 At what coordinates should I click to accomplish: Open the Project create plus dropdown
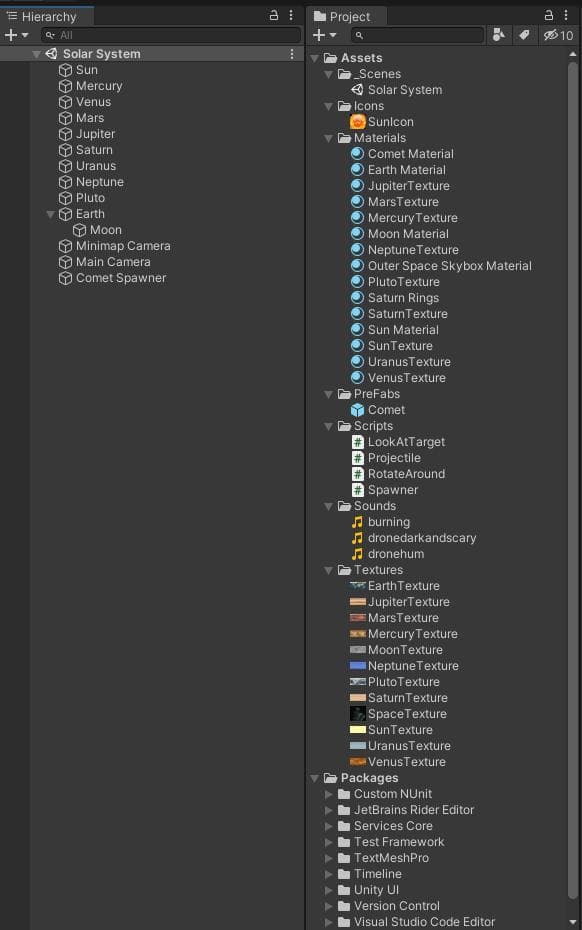coord(324,36)
